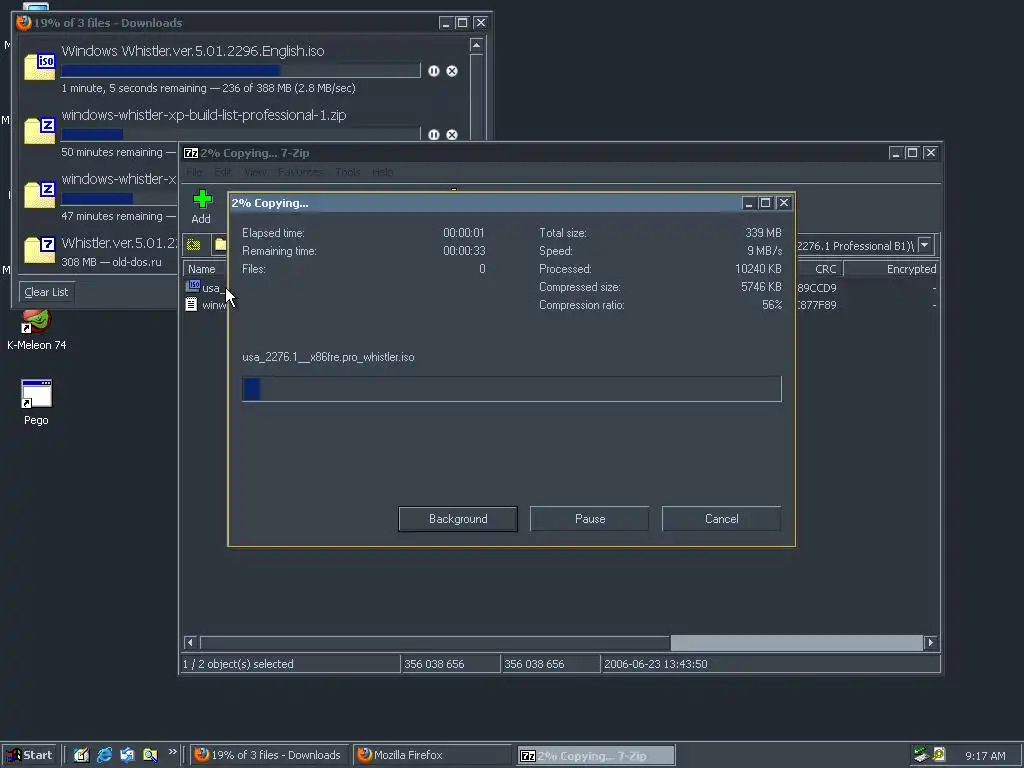Select the usa_ ISO file icon in 7-Zip list

[193, 286]
